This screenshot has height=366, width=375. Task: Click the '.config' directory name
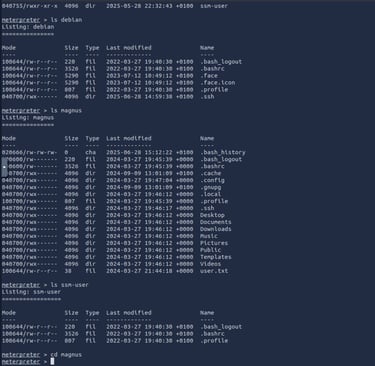212,180
